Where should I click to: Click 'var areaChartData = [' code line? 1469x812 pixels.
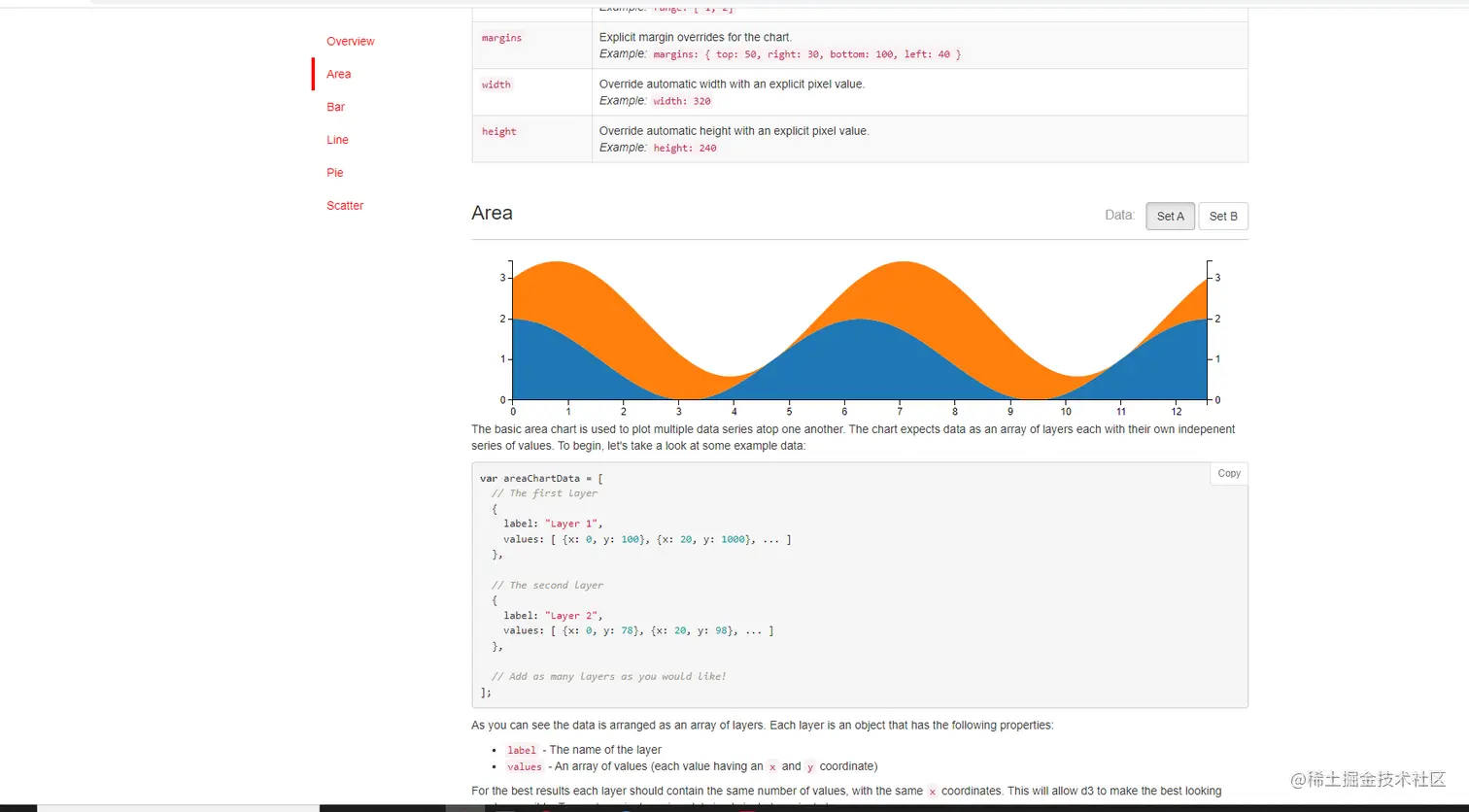click(541, 478)
